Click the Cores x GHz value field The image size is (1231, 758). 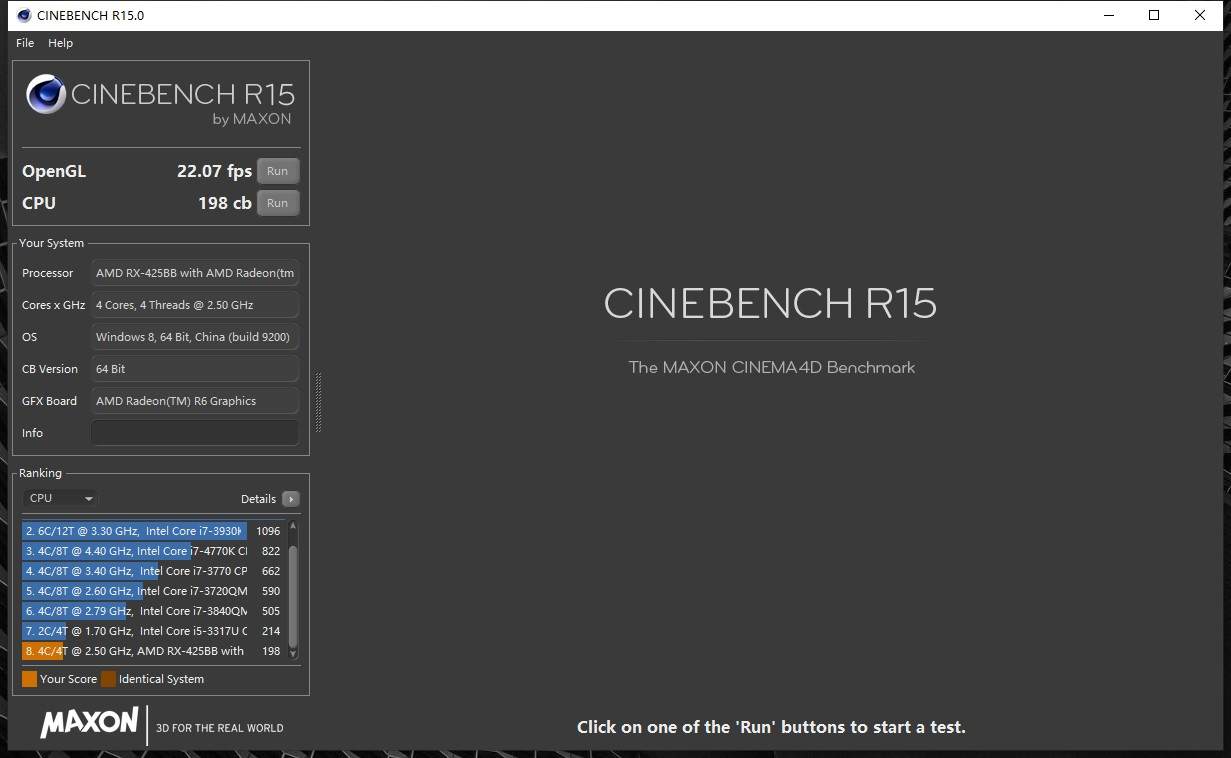point(195,305)
